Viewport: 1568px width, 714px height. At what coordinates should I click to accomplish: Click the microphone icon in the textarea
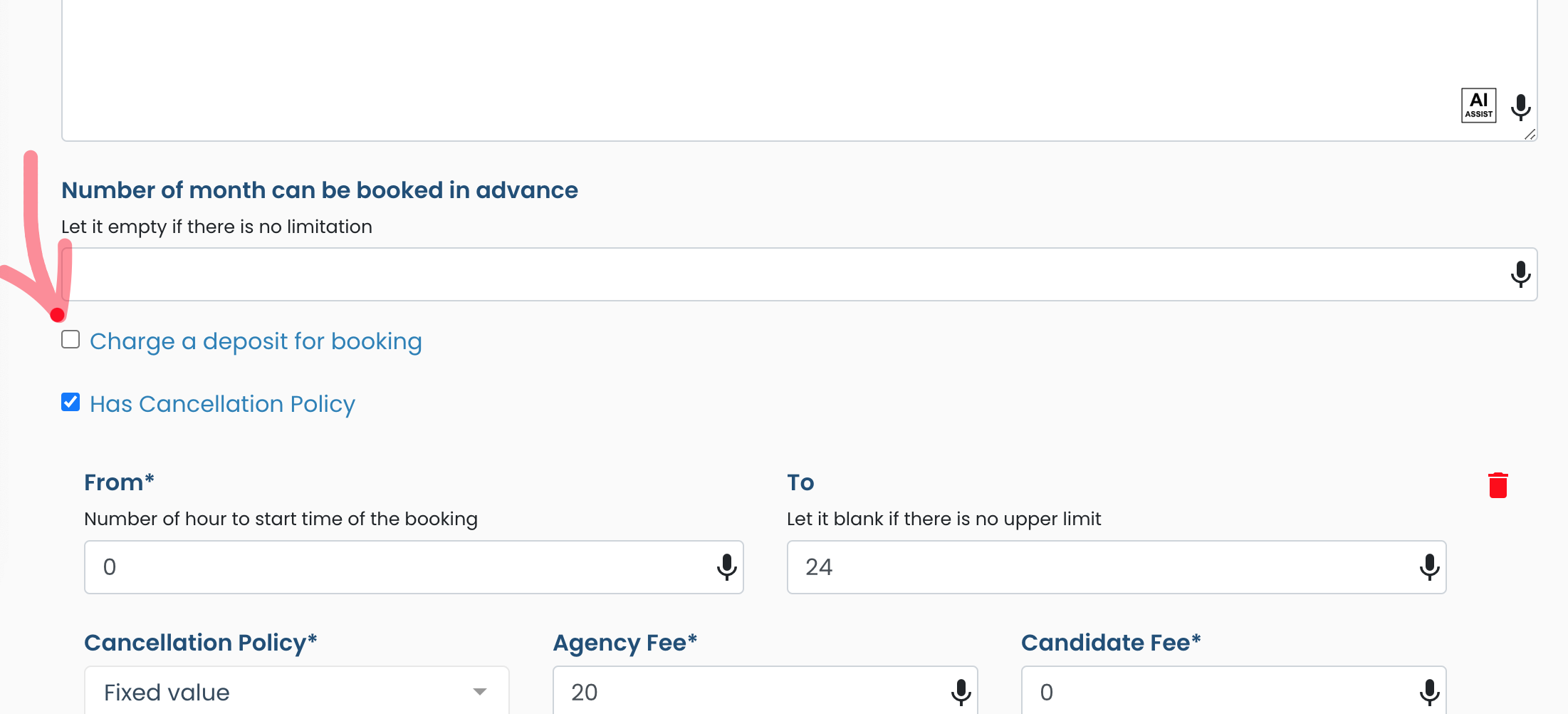pyautogui.click(x=1520, y=107)
